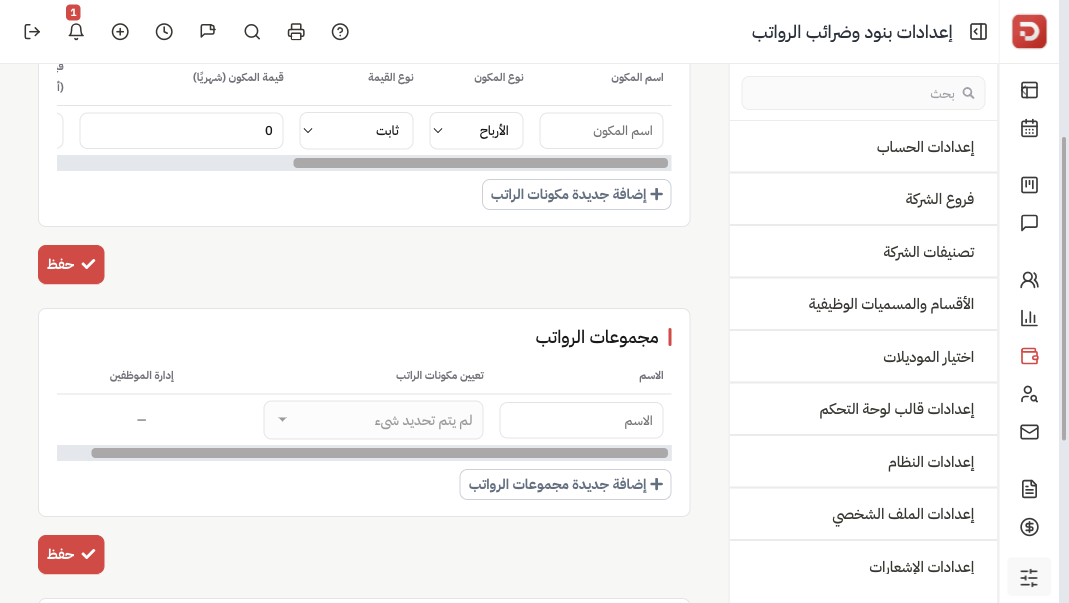This screenshot has width=1069, height=603.
Task: Click حفظ button under مجموعات الرواتب
Action: (x=71, y=555)
